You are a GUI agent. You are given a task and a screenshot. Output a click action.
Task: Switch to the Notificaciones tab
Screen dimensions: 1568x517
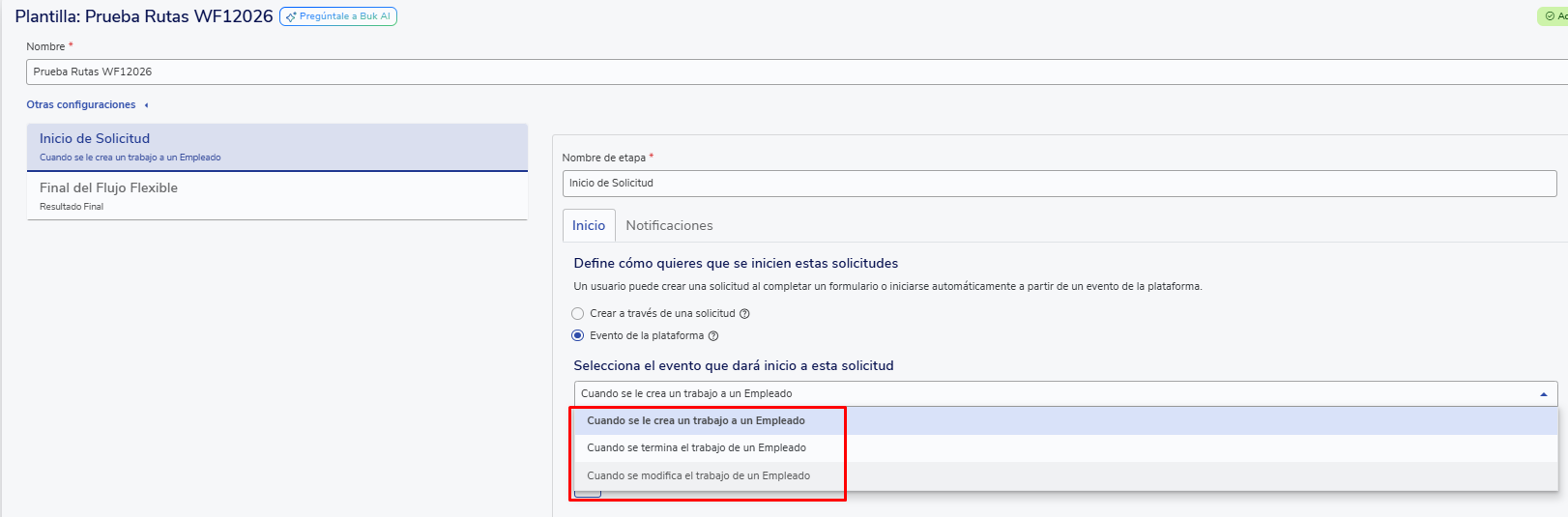click(x=669, y=226)
